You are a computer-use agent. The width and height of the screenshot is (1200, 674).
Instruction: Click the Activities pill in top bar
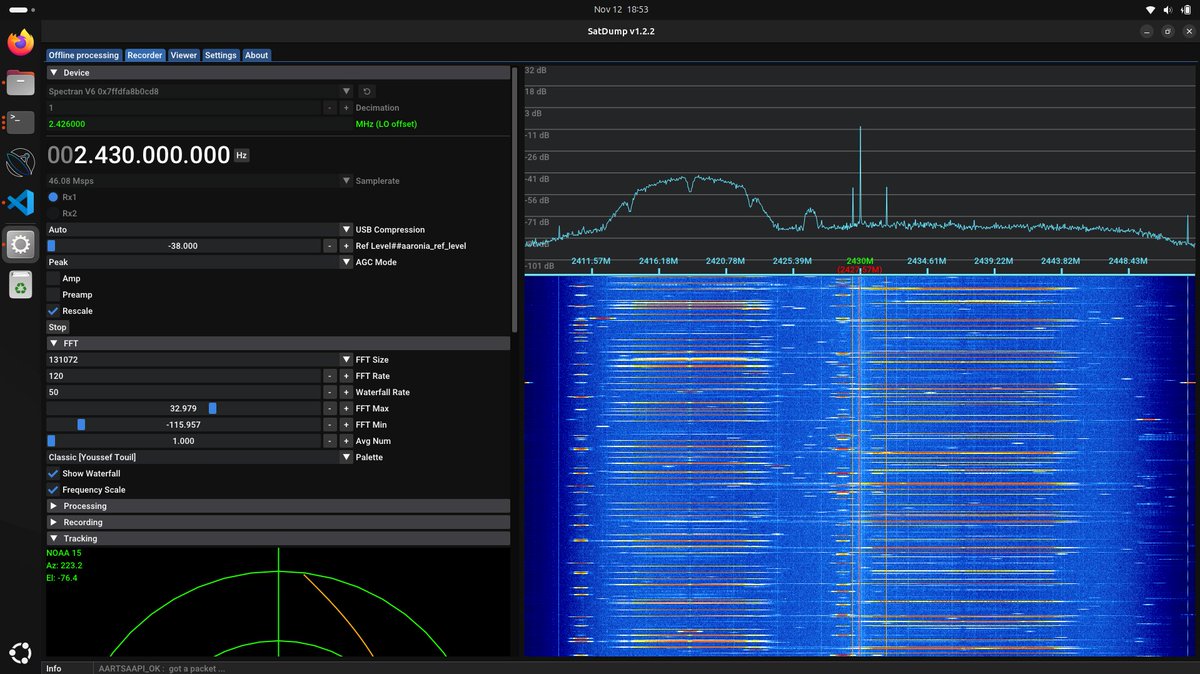pos(23,9)
